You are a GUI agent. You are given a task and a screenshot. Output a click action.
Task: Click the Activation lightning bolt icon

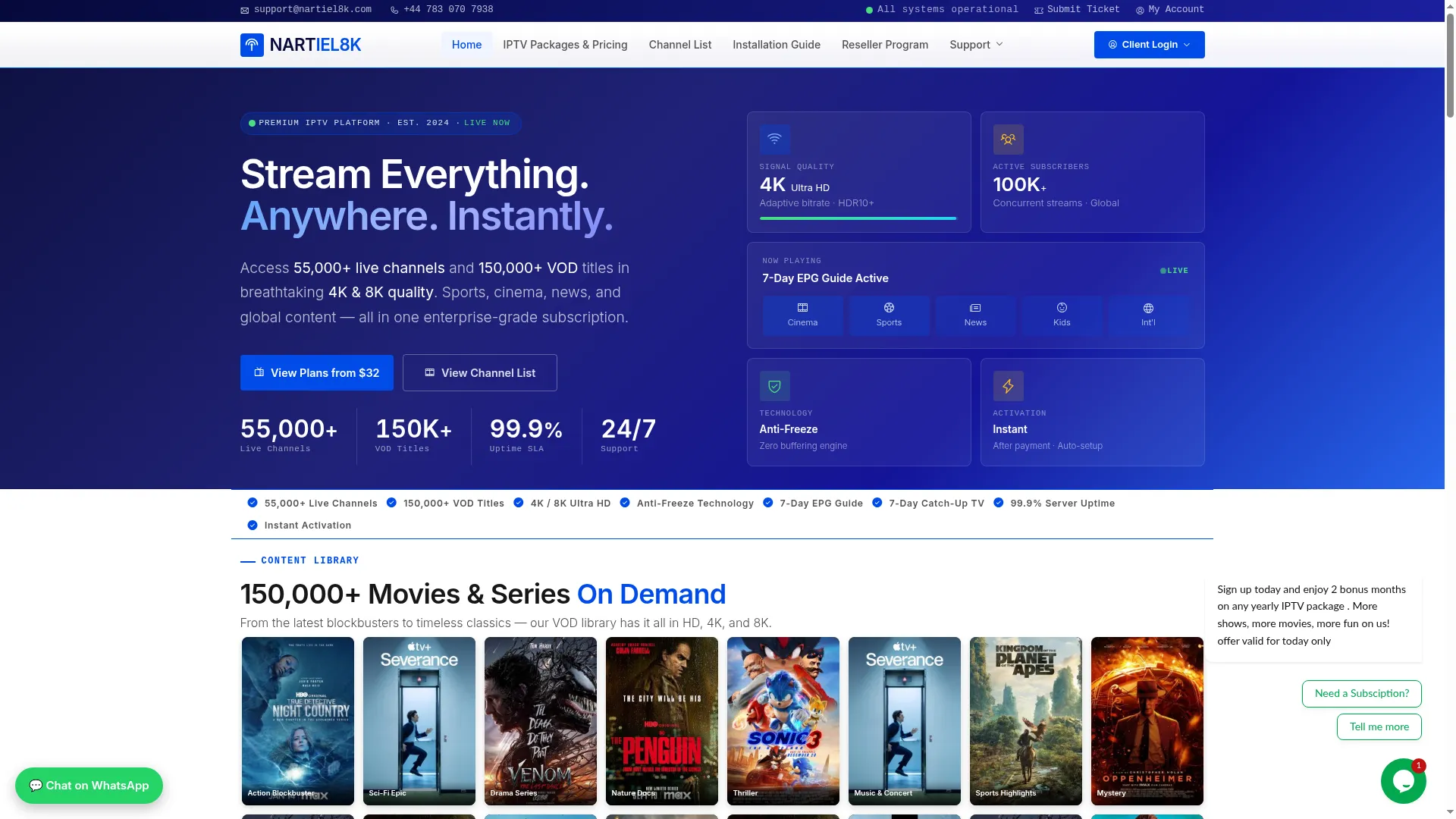[x=1008, y=386]
